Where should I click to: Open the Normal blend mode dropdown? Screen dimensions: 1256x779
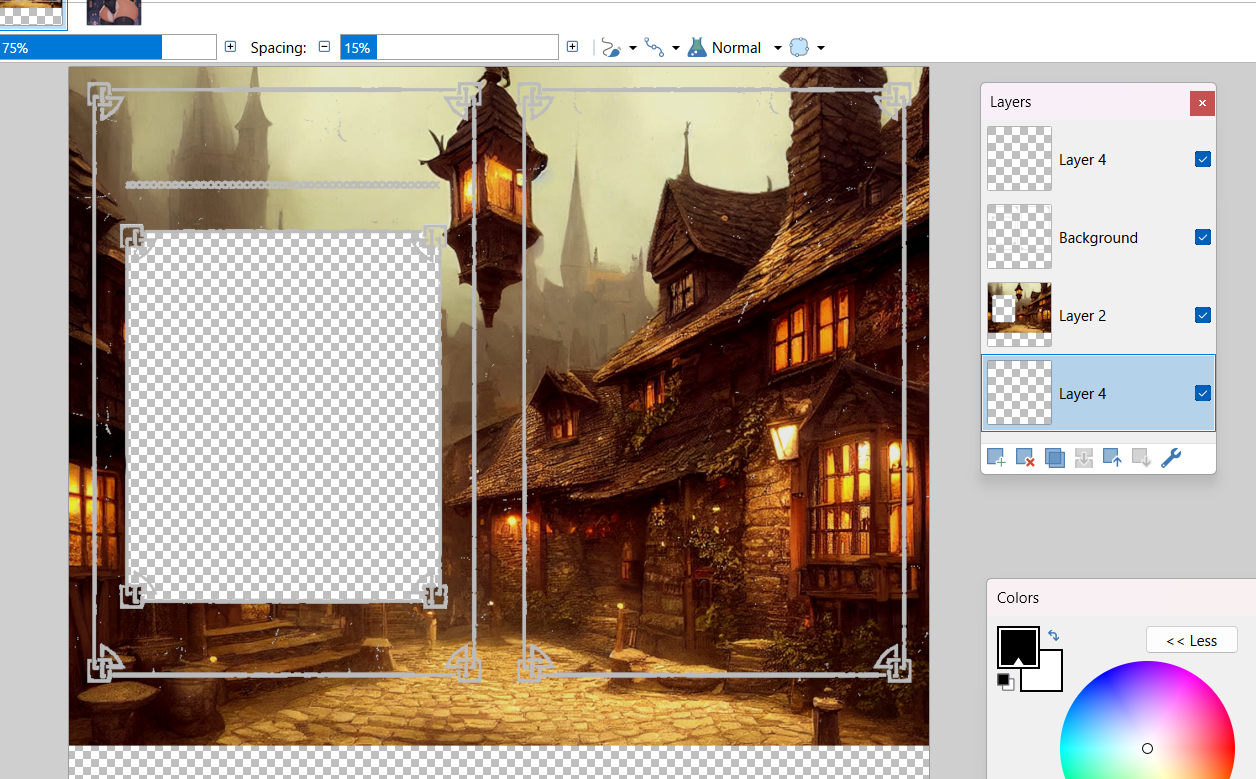(777, 48)
